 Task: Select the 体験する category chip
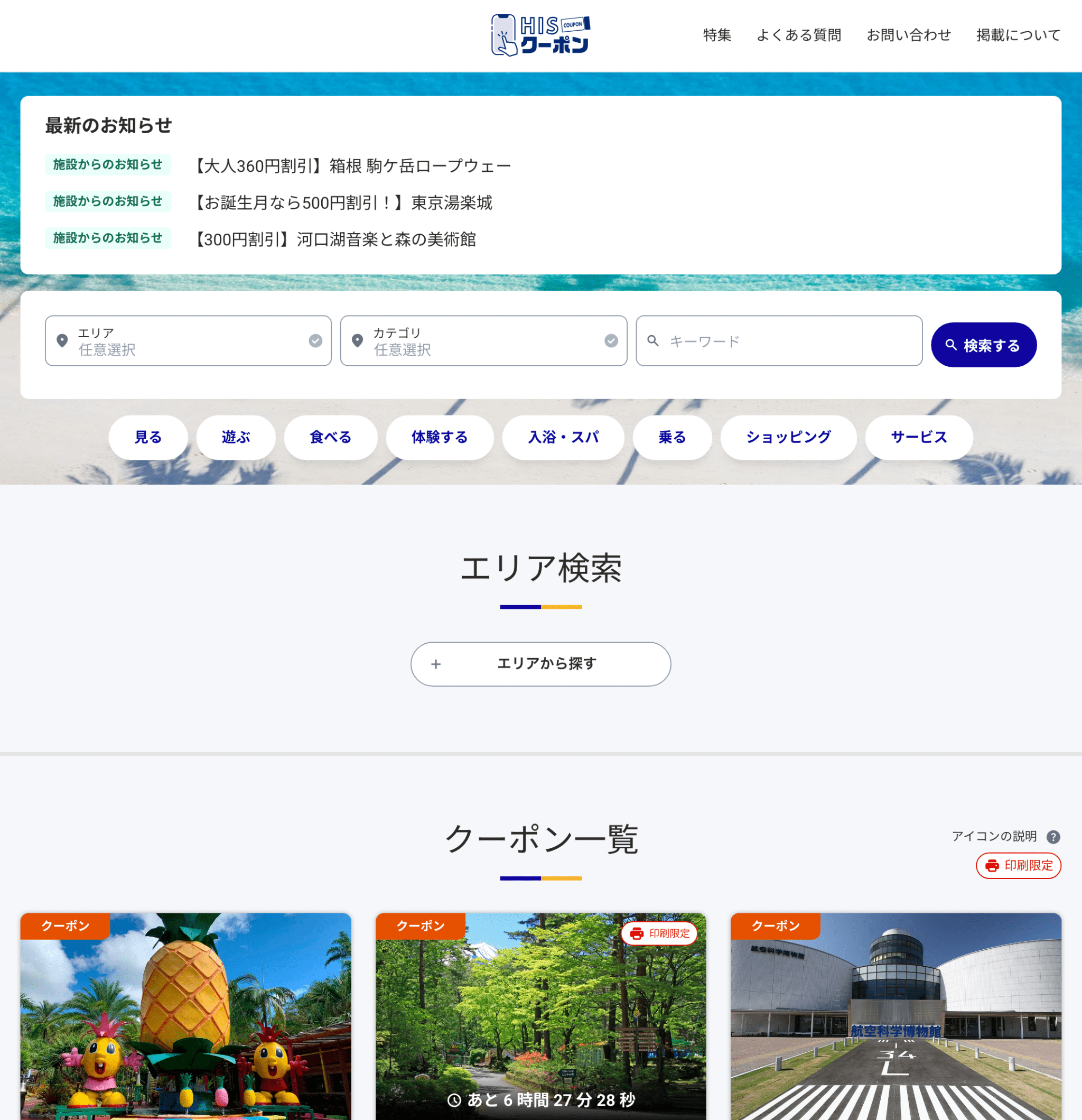pyautogui.click(x=440, y=437)
